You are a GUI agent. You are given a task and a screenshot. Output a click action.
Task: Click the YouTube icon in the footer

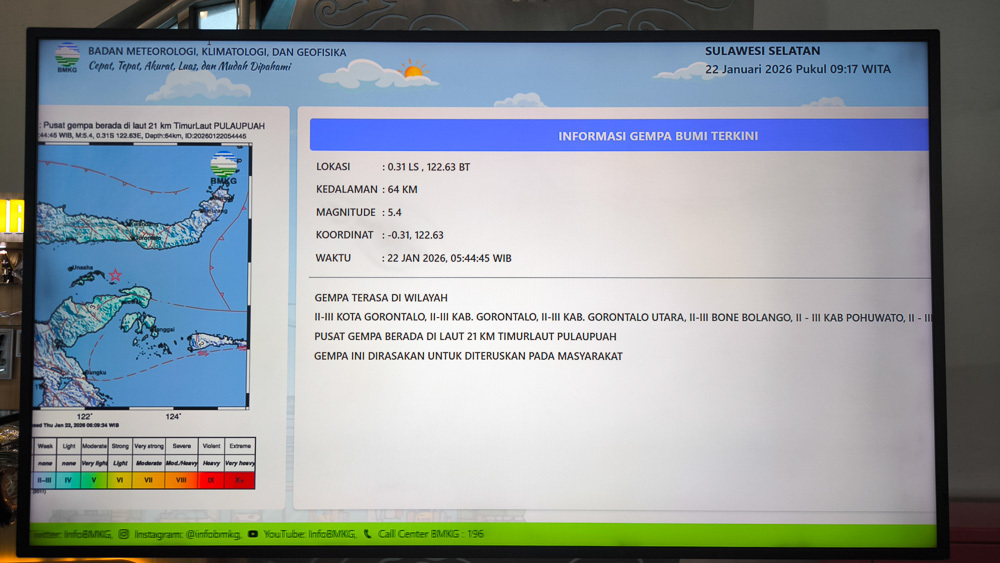[x=253, y=534]
